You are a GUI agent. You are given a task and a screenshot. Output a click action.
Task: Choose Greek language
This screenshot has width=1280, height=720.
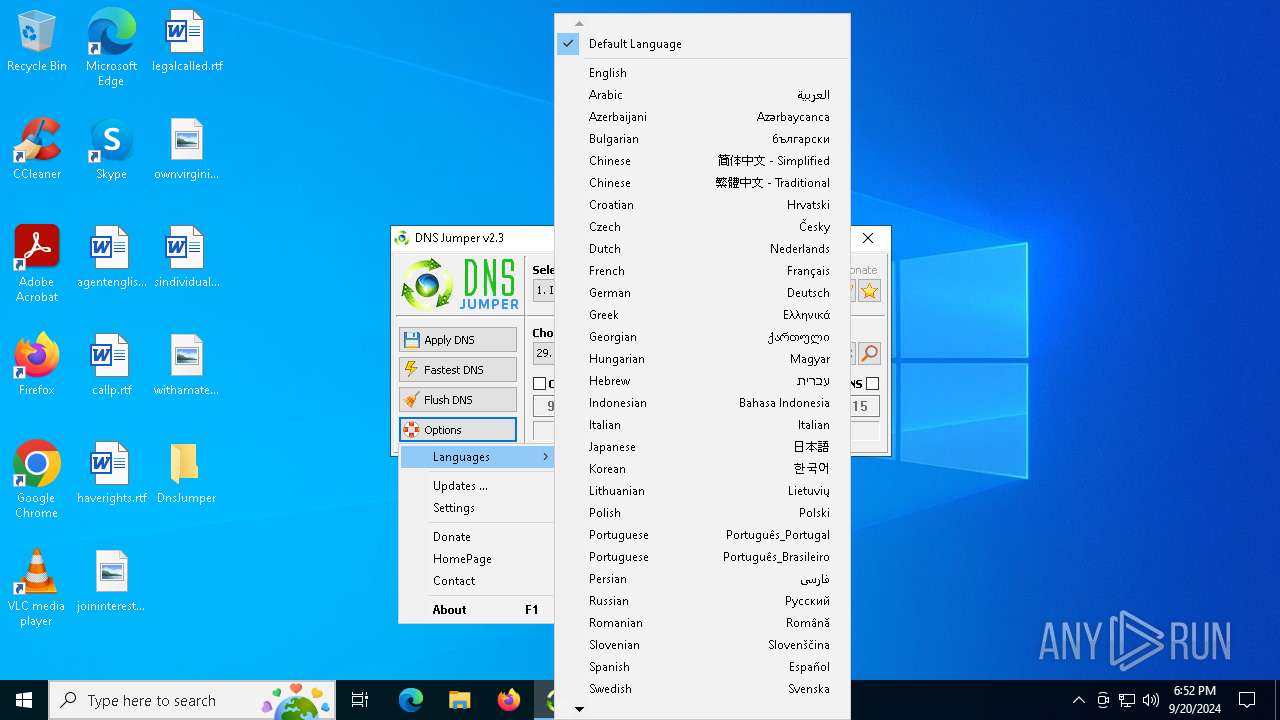[x=702, y=315]
